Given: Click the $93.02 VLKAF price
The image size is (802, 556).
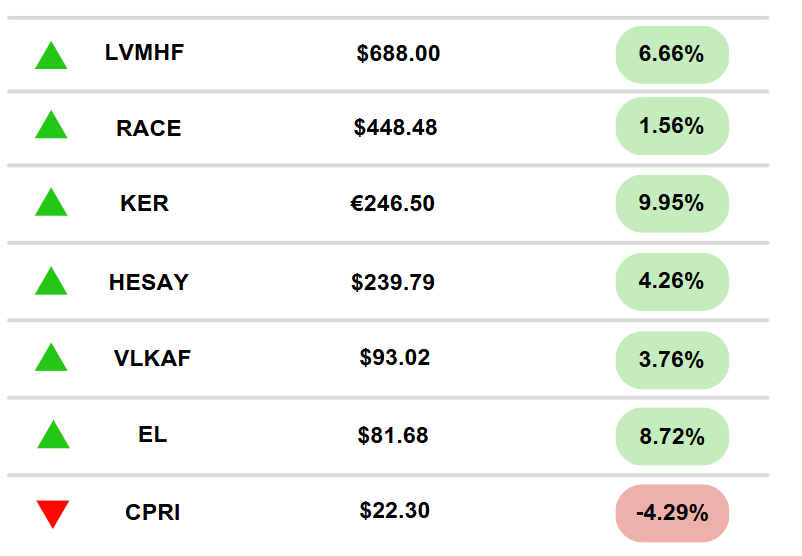Looking at the screenshot, I should coord(394,358).
